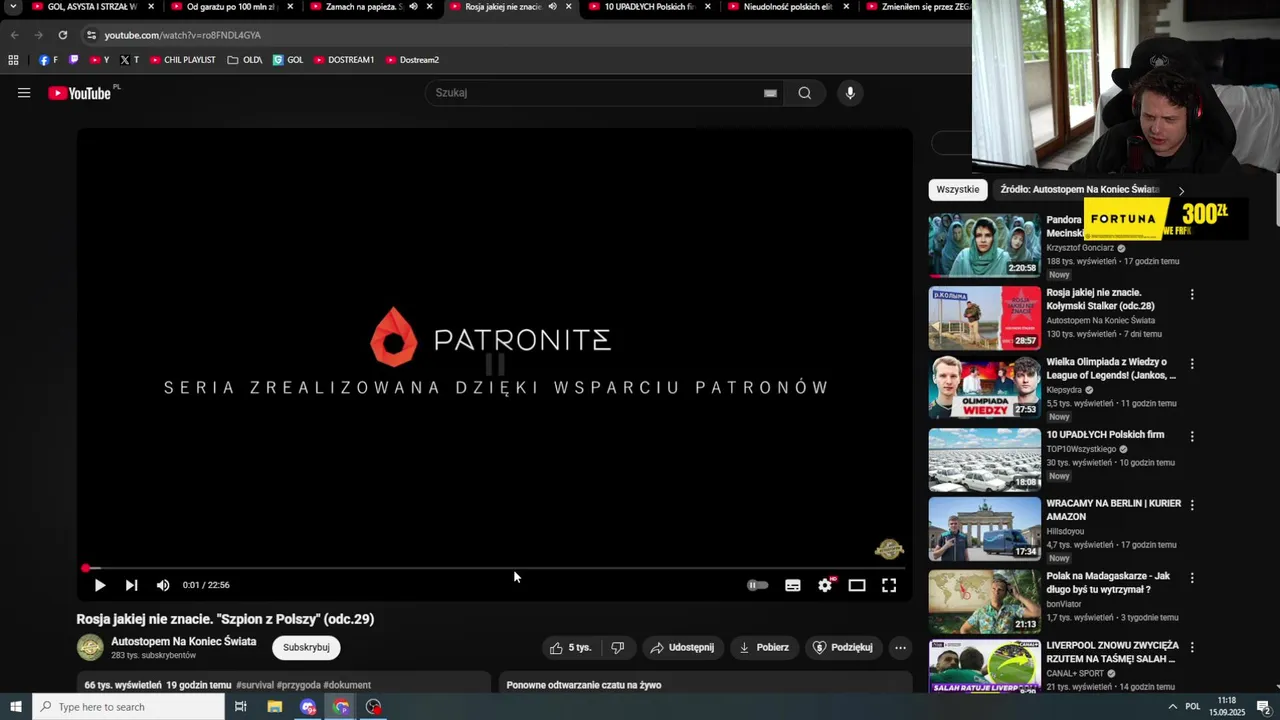Screen dimensions: 1280x720
Task: Click the Podziękuj thanks button
Action: click(x=843, y=648)
